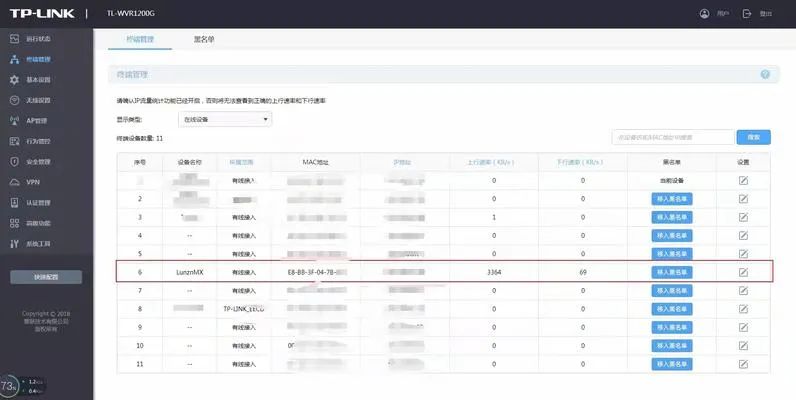
Task: Open the help question mark icon
Action: [765, 75]
